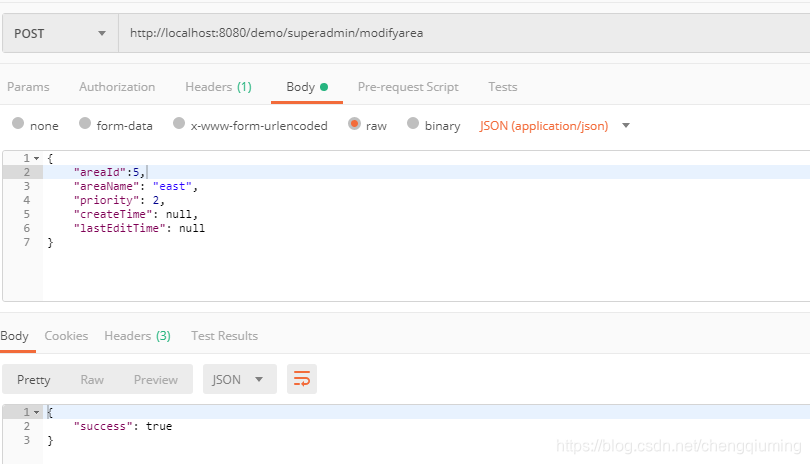The image size is (810, 464).
Task: Switch to the response Cookies tab
Action: [66, 336]
